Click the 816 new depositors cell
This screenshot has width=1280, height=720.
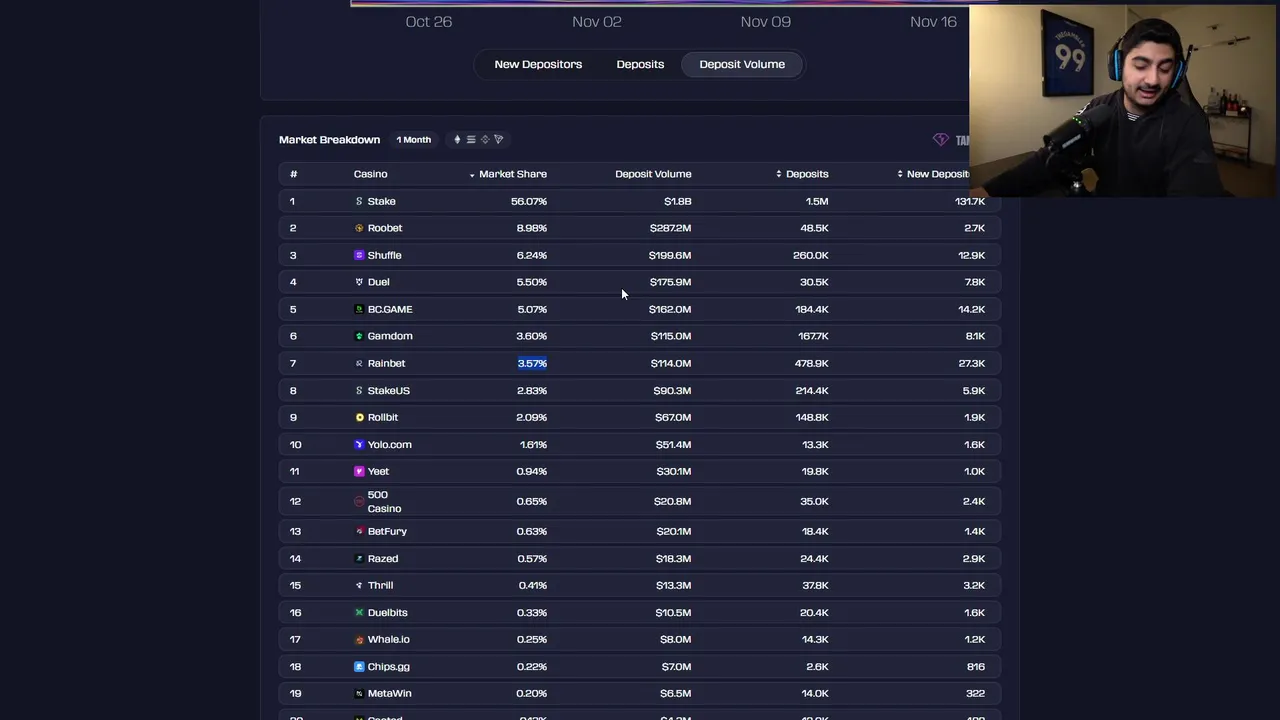[x=976, y=666]
